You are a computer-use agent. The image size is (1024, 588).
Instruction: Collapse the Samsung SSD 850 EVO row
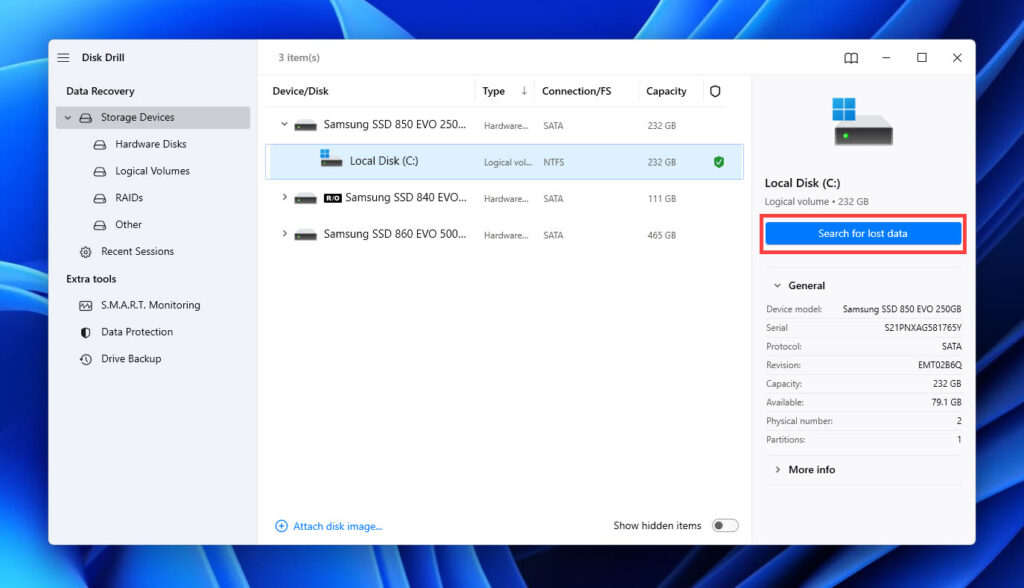[283, 125]
